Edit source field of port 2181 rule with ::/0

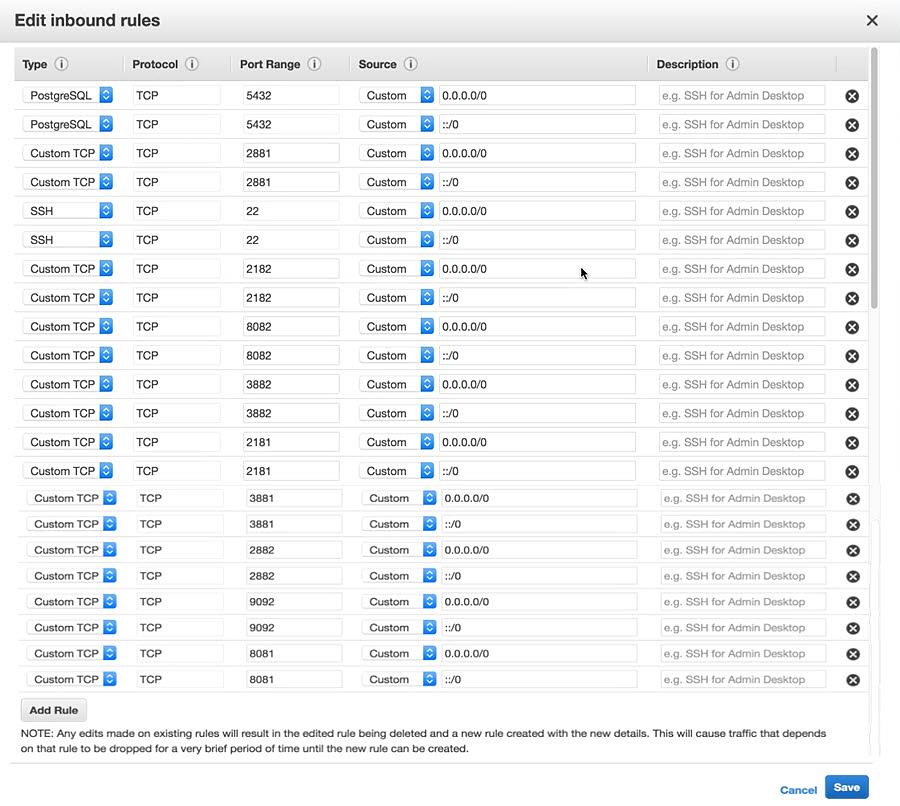pos(537,471)
